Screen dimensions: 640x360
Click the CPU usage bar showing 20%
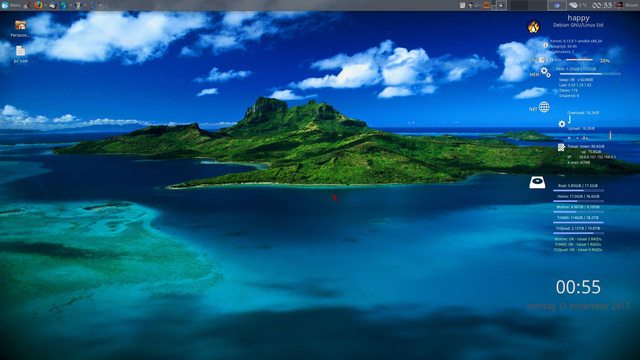[579, 60]
